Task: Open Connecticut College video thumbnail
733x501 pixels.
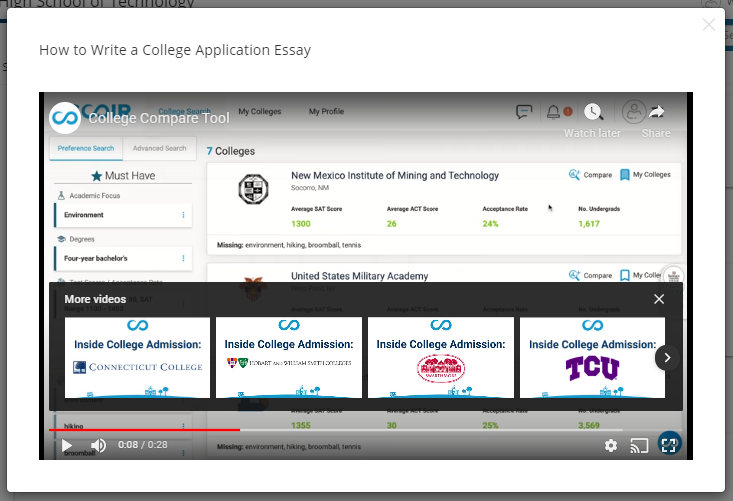Action: [x=137, y=358]
